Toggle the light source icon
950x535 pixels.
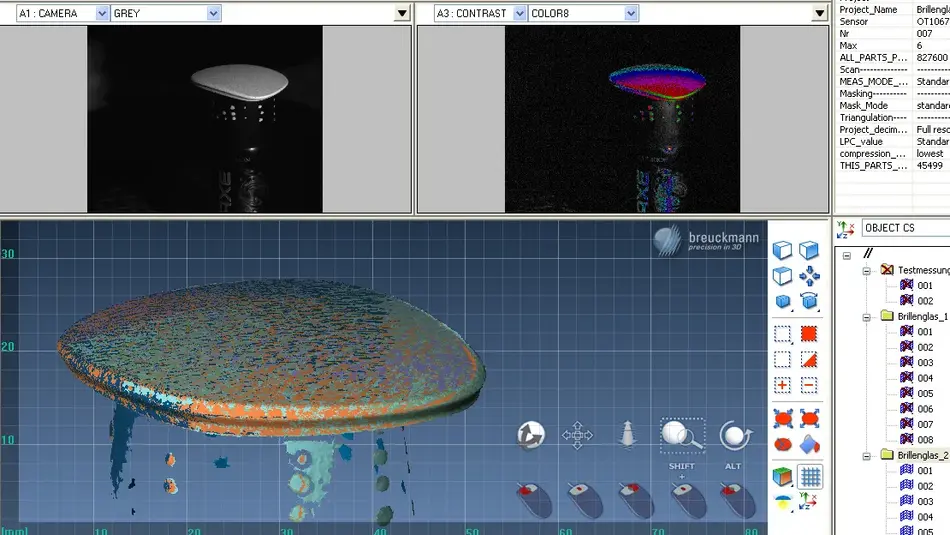pyautogui.click(x=783, y=502)
